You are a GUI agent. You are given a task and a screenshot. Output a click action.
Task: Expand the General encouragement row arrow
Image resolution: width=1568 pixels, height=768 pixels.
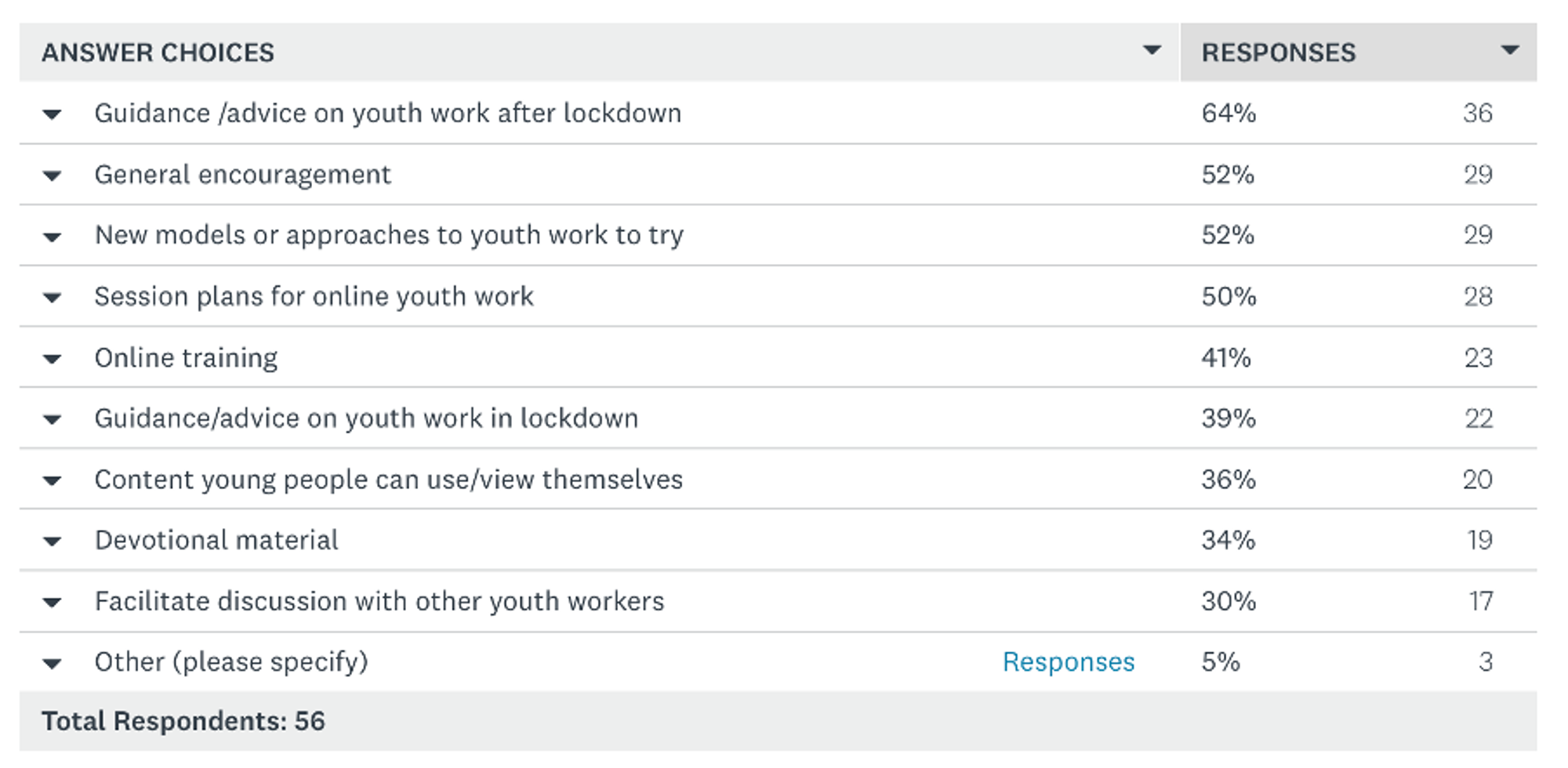click(x=52, y=176)
